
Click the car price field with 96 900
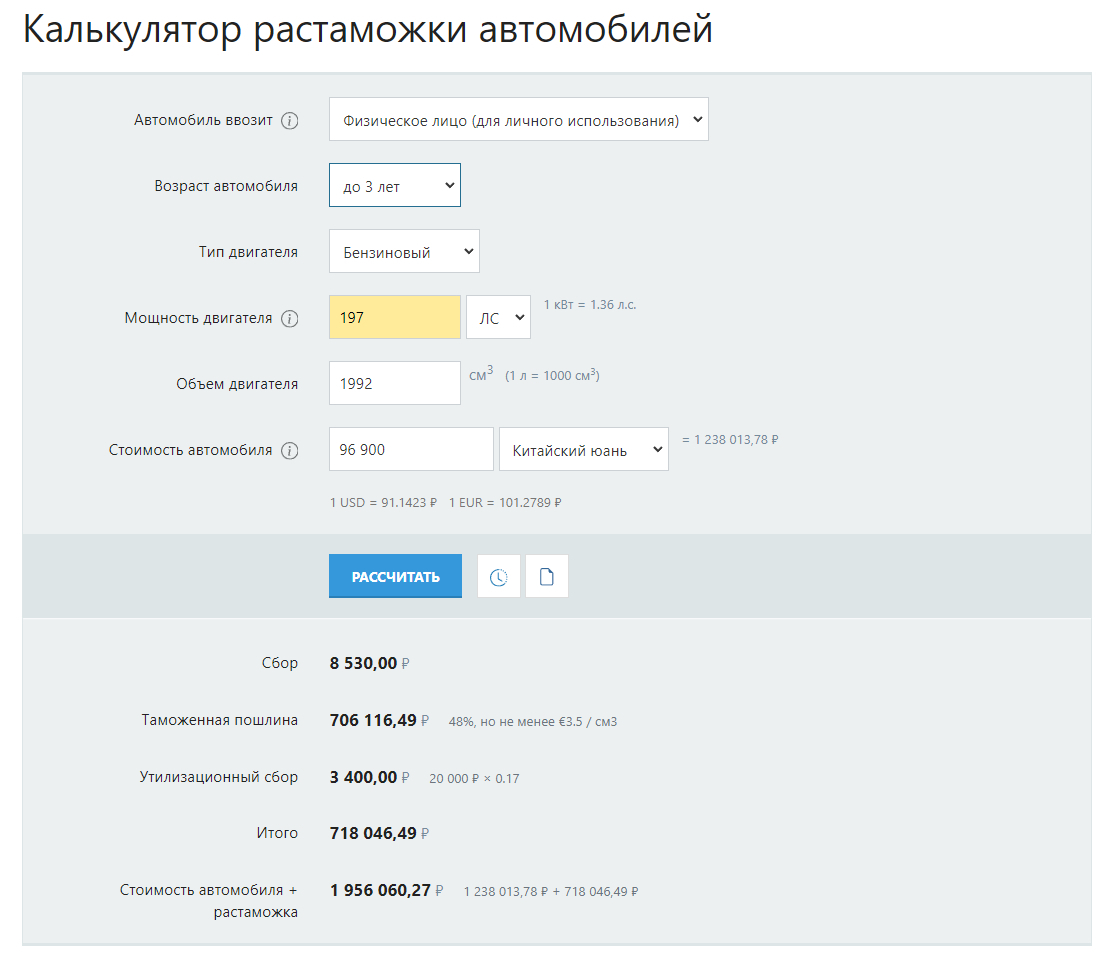click(x=411, y=450)
